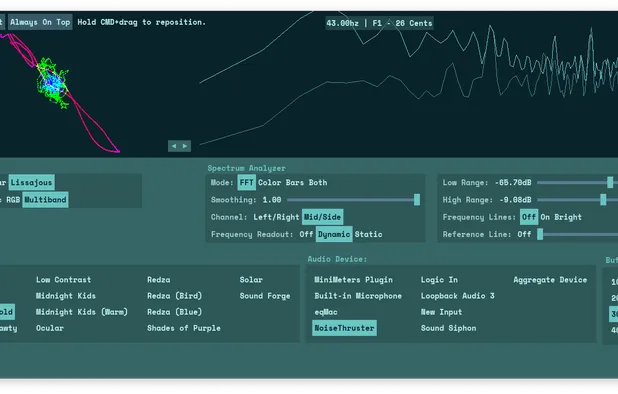Click the Reference Line slider handle
The image size is (618, 394).
540,234
